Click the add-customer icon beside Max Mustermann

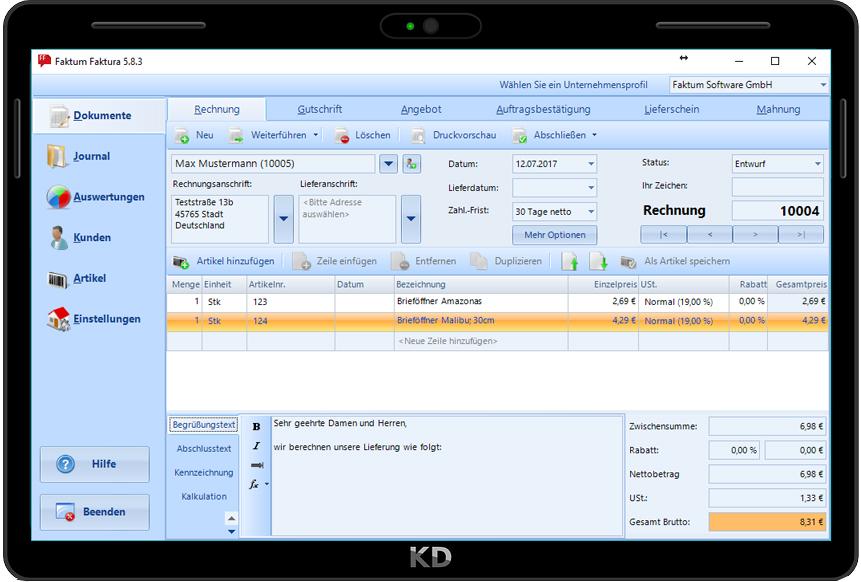coord(411,164)
